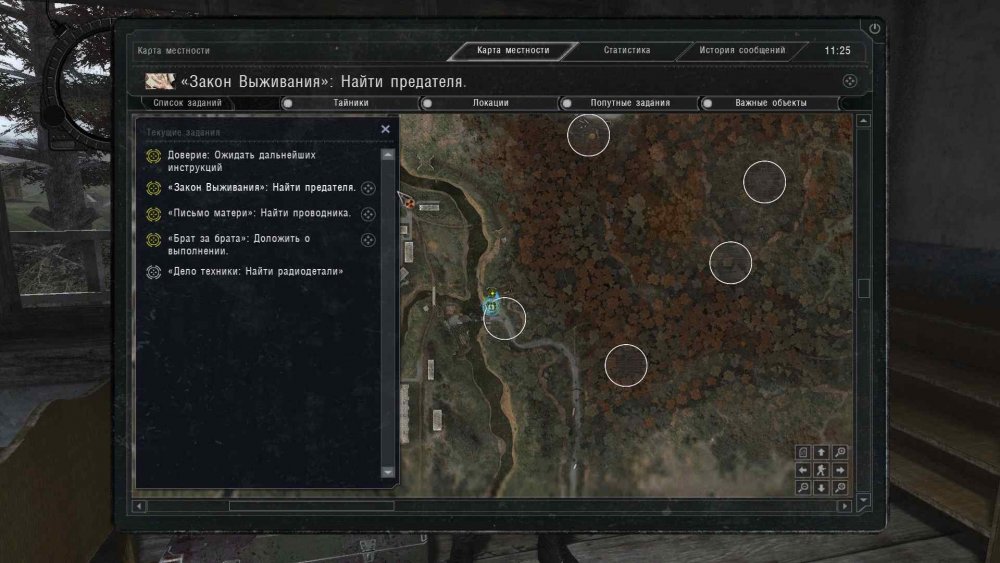This screenshot has height=563, width=1000.
Task: Click quest icon beside Доверие task
Action: pos(153,156)
